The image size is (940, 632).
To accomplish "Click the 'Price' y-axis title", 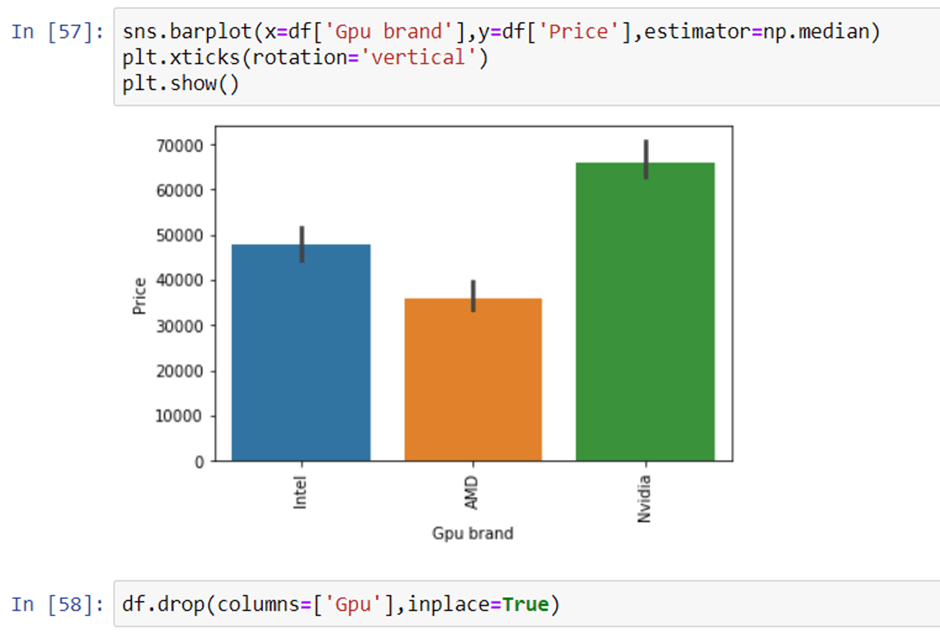I will click(139, 296).
